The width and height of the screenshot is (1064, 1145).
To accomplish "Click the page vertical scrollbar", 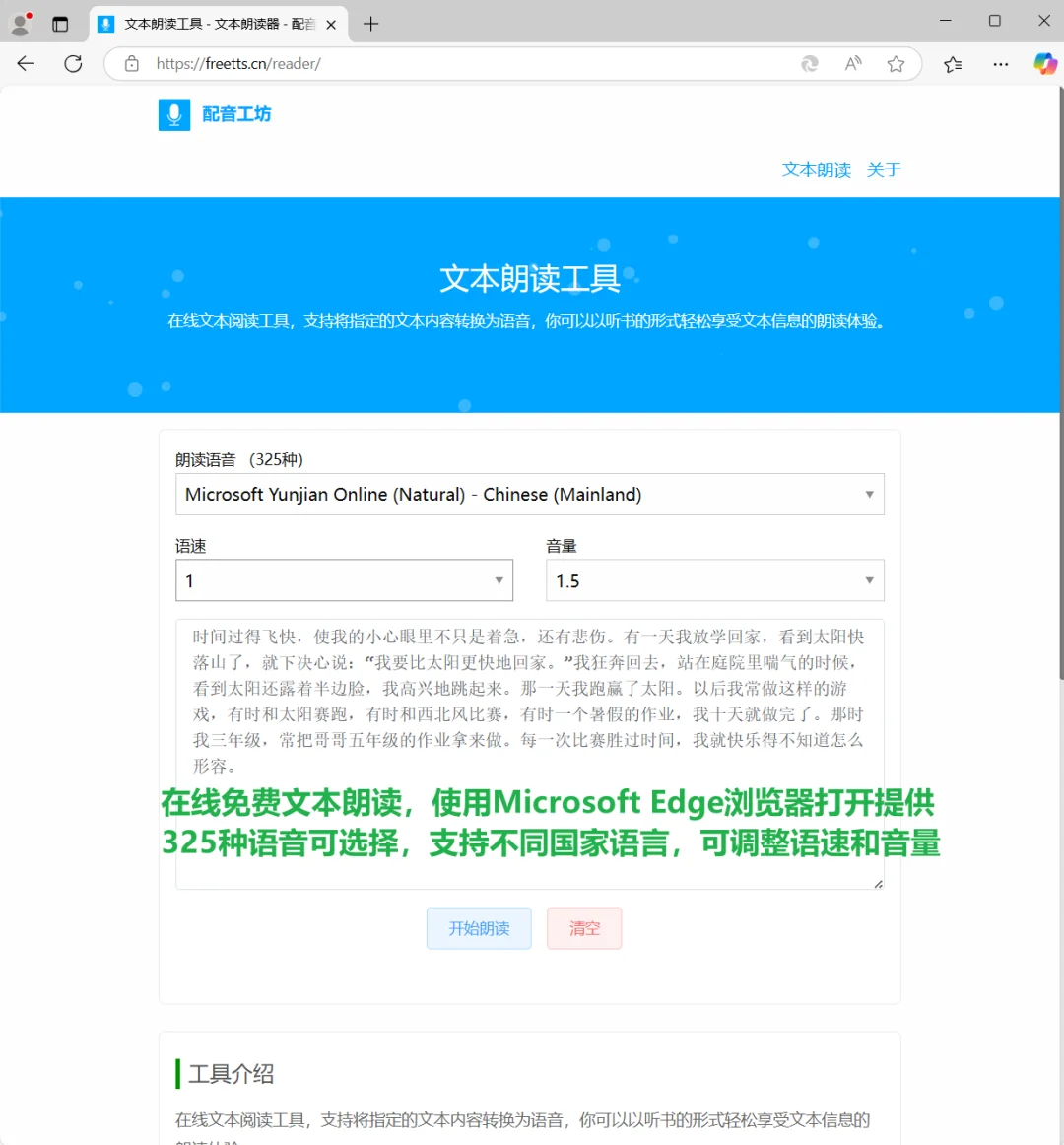I will (1061, 383).
